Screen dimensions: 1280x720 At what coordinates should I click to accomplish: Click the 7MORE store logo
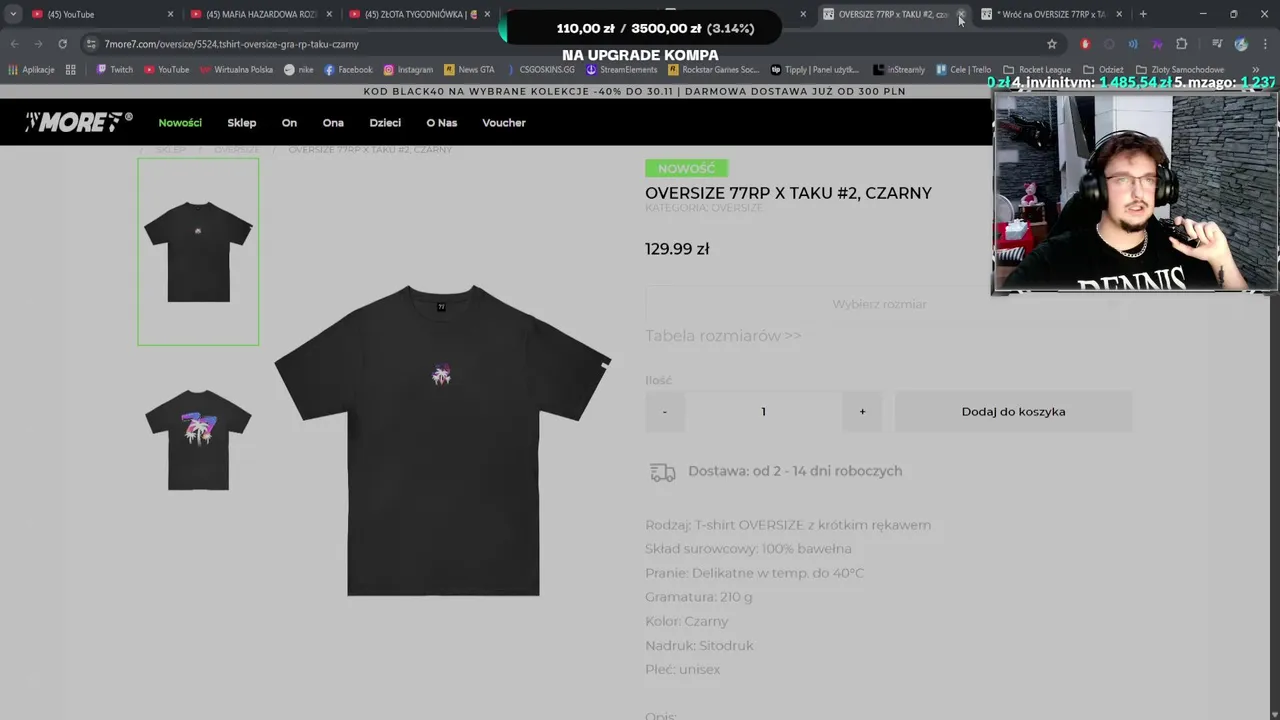79,122
